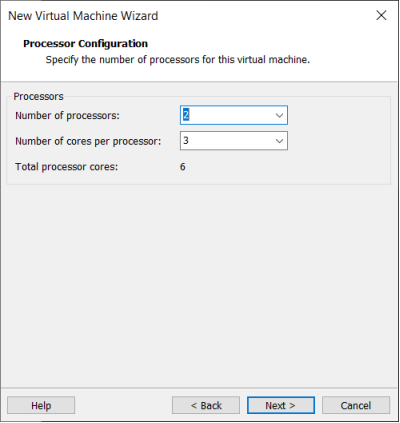Select the highlighted 2 in the processors field
Image resolution: width=400 pixels, height=423 pixels.
click(x=186, y=115)
